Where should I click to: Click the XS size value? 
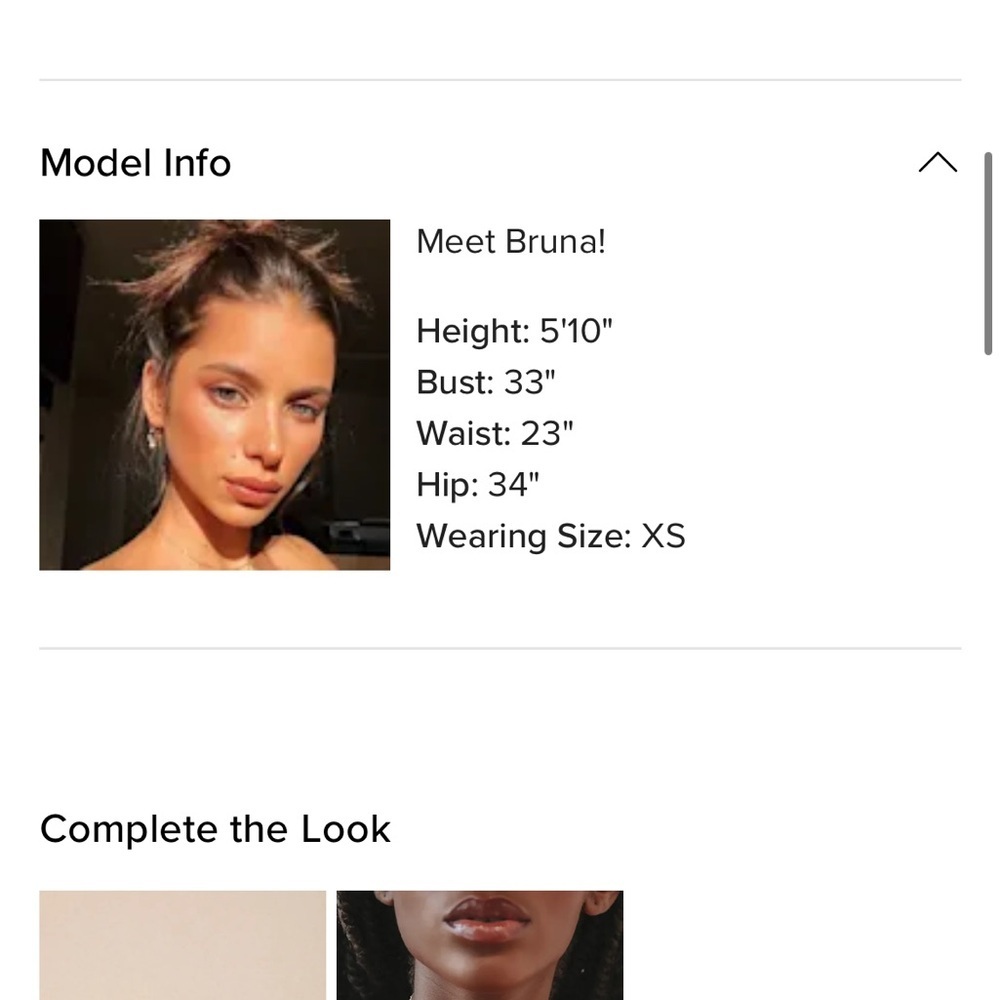[663, 536]
